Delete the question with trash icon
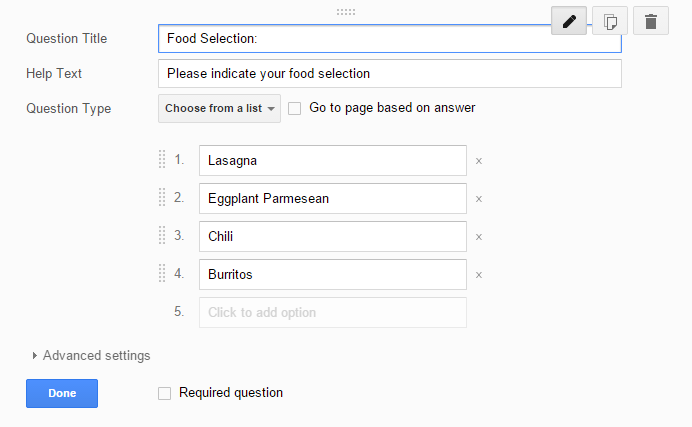This screenshot has height=427, width=692. click(x=651, y=21)
